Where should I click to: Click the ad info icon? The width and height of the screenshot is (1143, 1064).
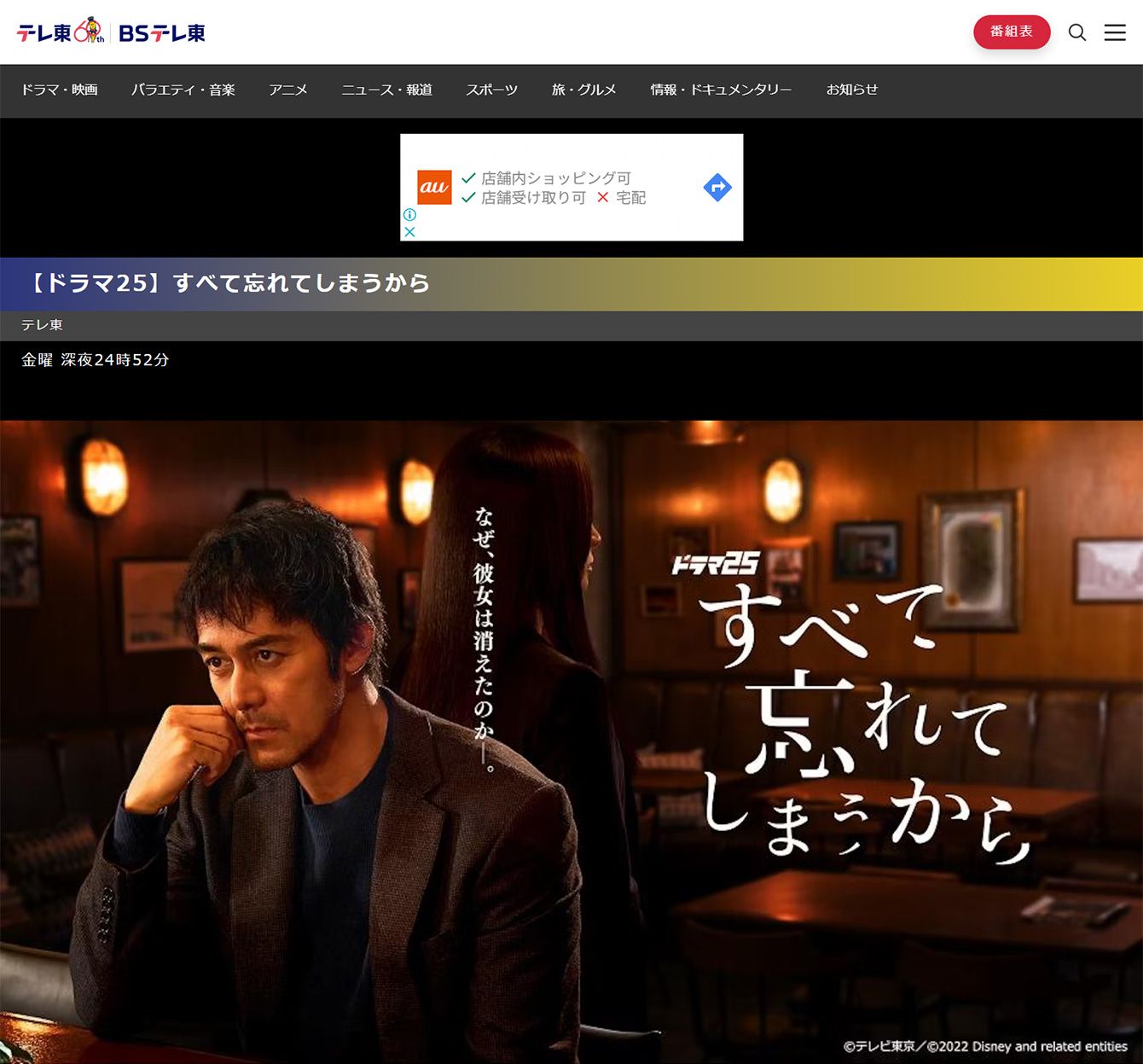[x=409, y=215]
